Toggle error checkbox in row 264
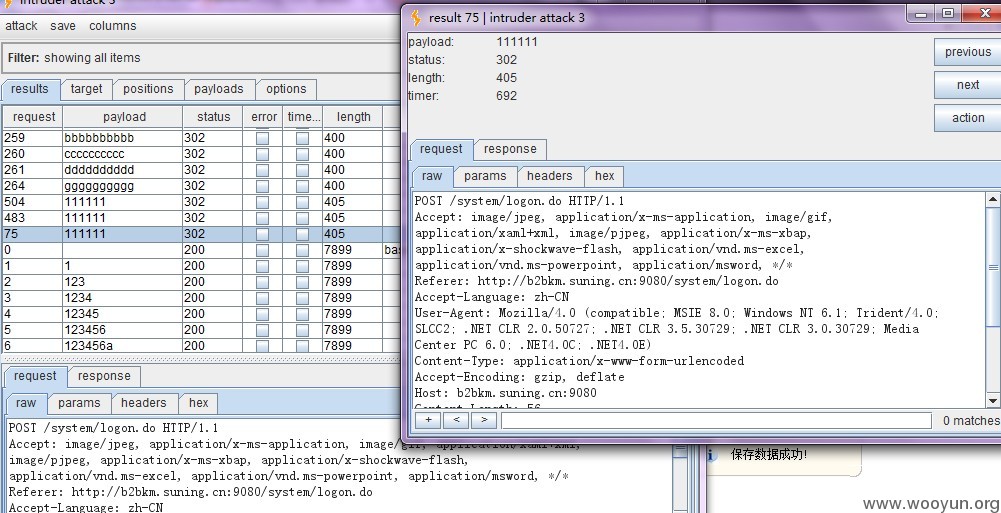1001x513 pixels. (x=262, y=186)
